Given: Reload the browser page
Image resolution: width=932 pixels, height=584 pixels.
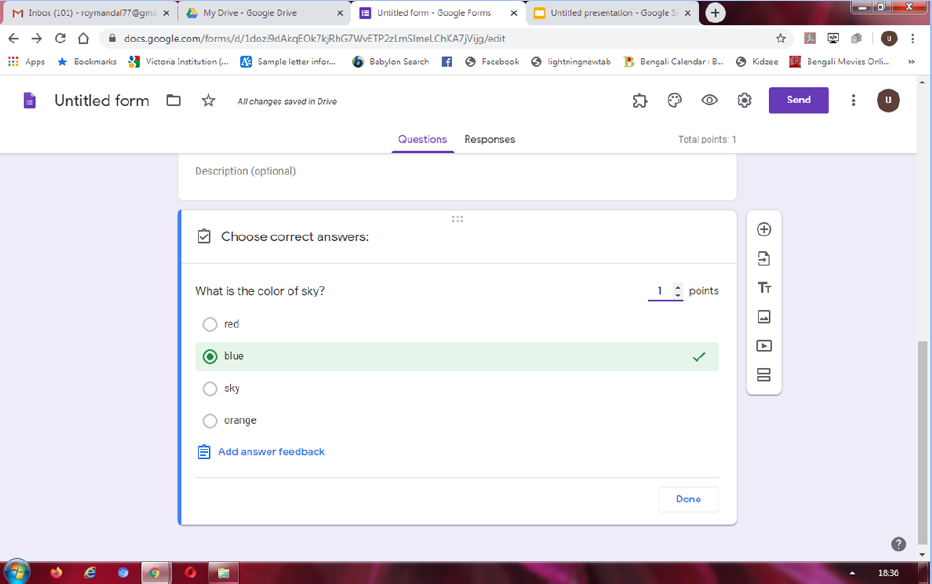Looking at the screenshot, I should click(x=60, y=39).
